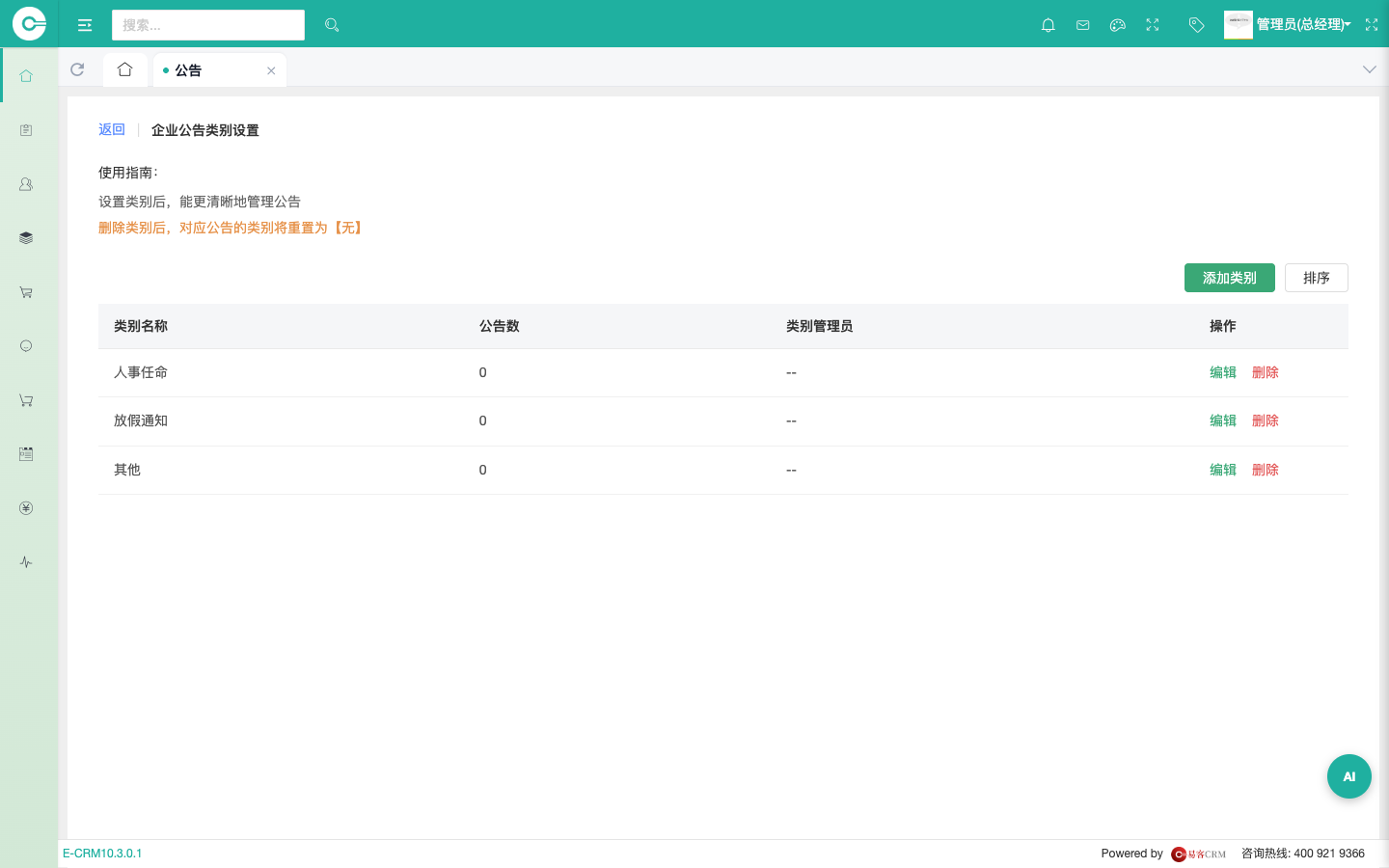
Task: Click the search magnifier icon
Action: coord(332,25)
